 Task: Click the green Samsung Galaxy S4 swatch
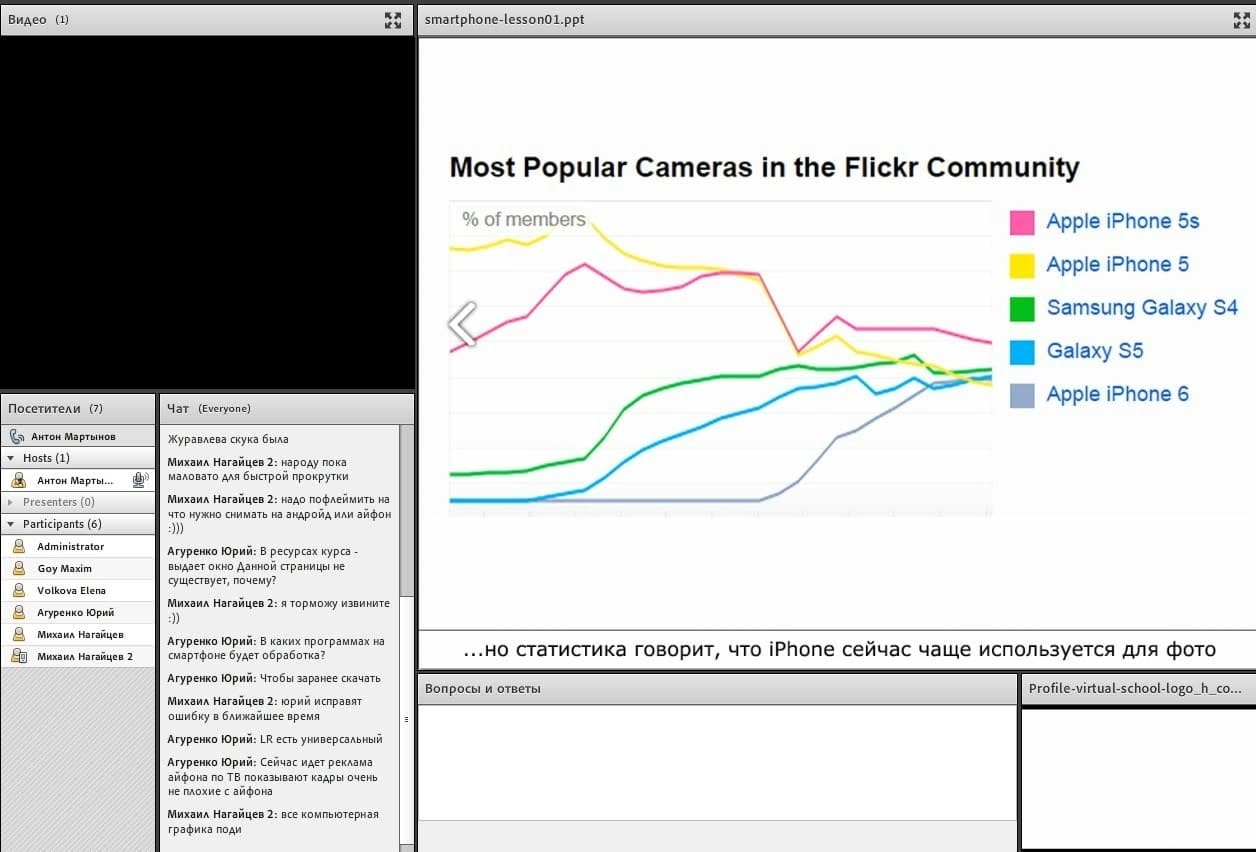[1022, 309]
